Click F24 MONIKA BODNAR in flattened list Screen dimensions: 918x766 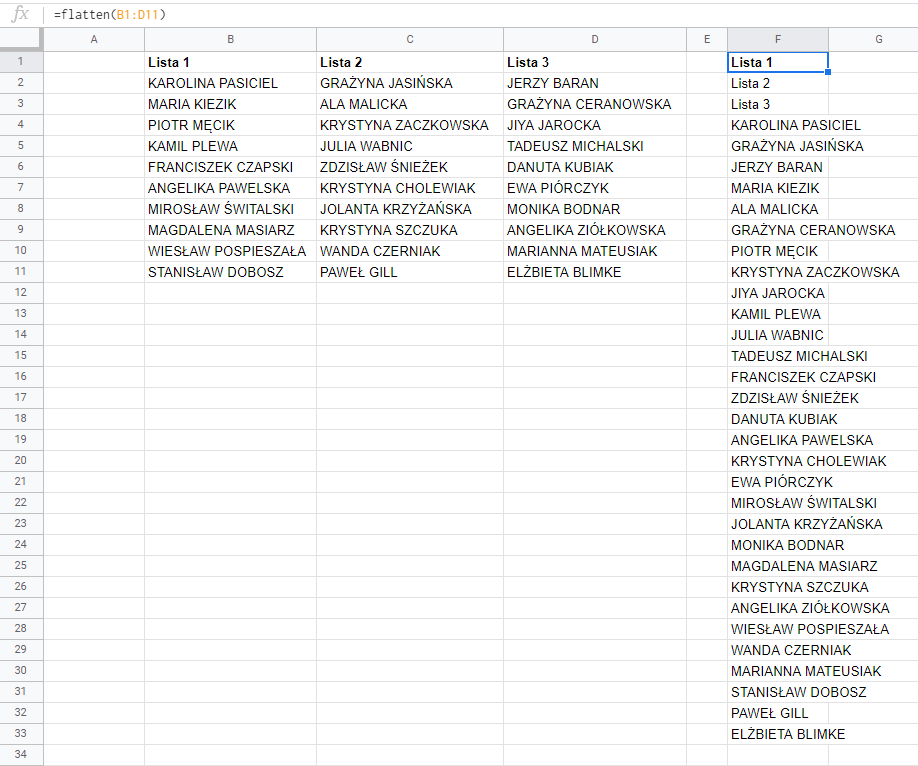[x=777, y=545]
